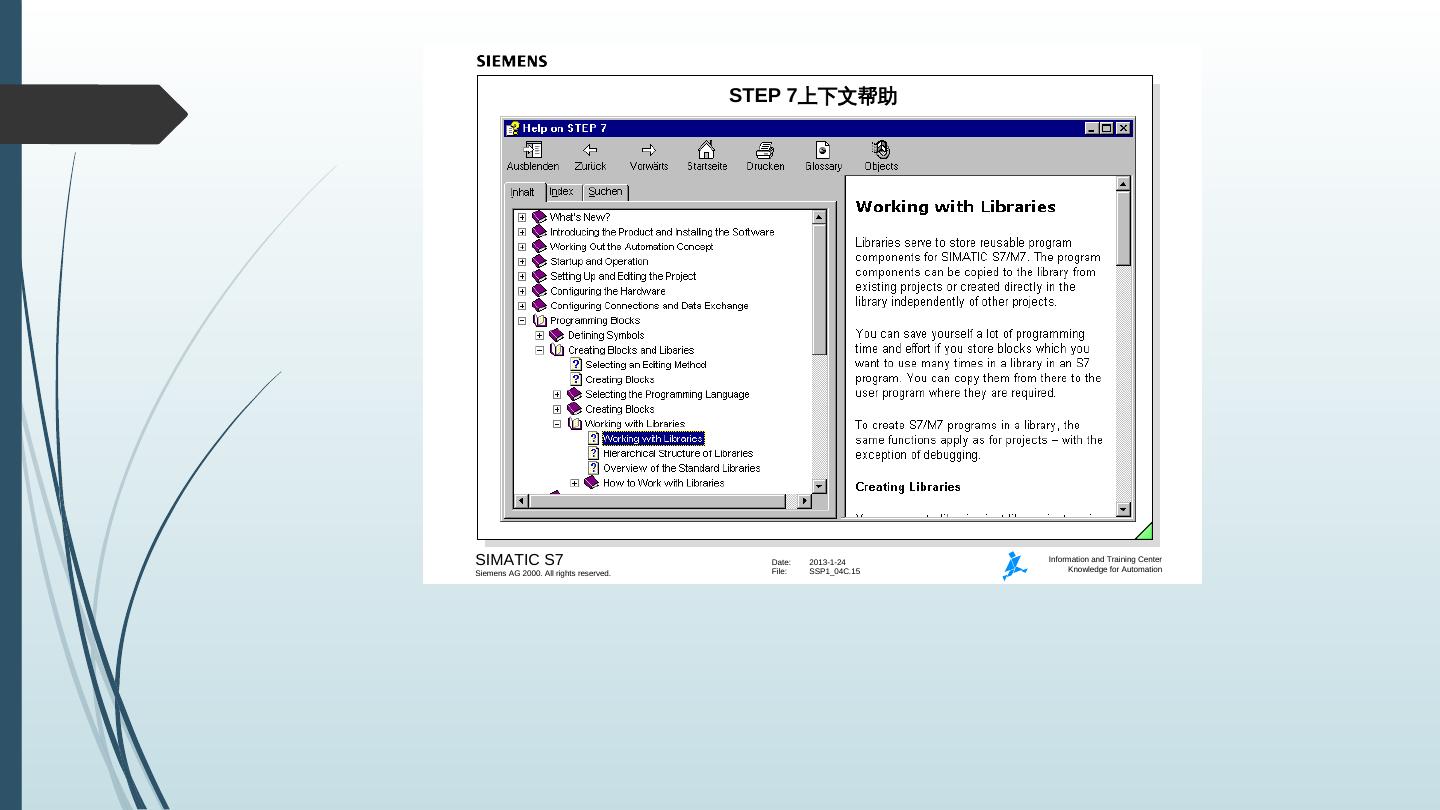This screenshot has height=810, width=1440.
Task: Click the left arrow of the tree's horizontal scrollbar
Action: (x=521, y=501)
